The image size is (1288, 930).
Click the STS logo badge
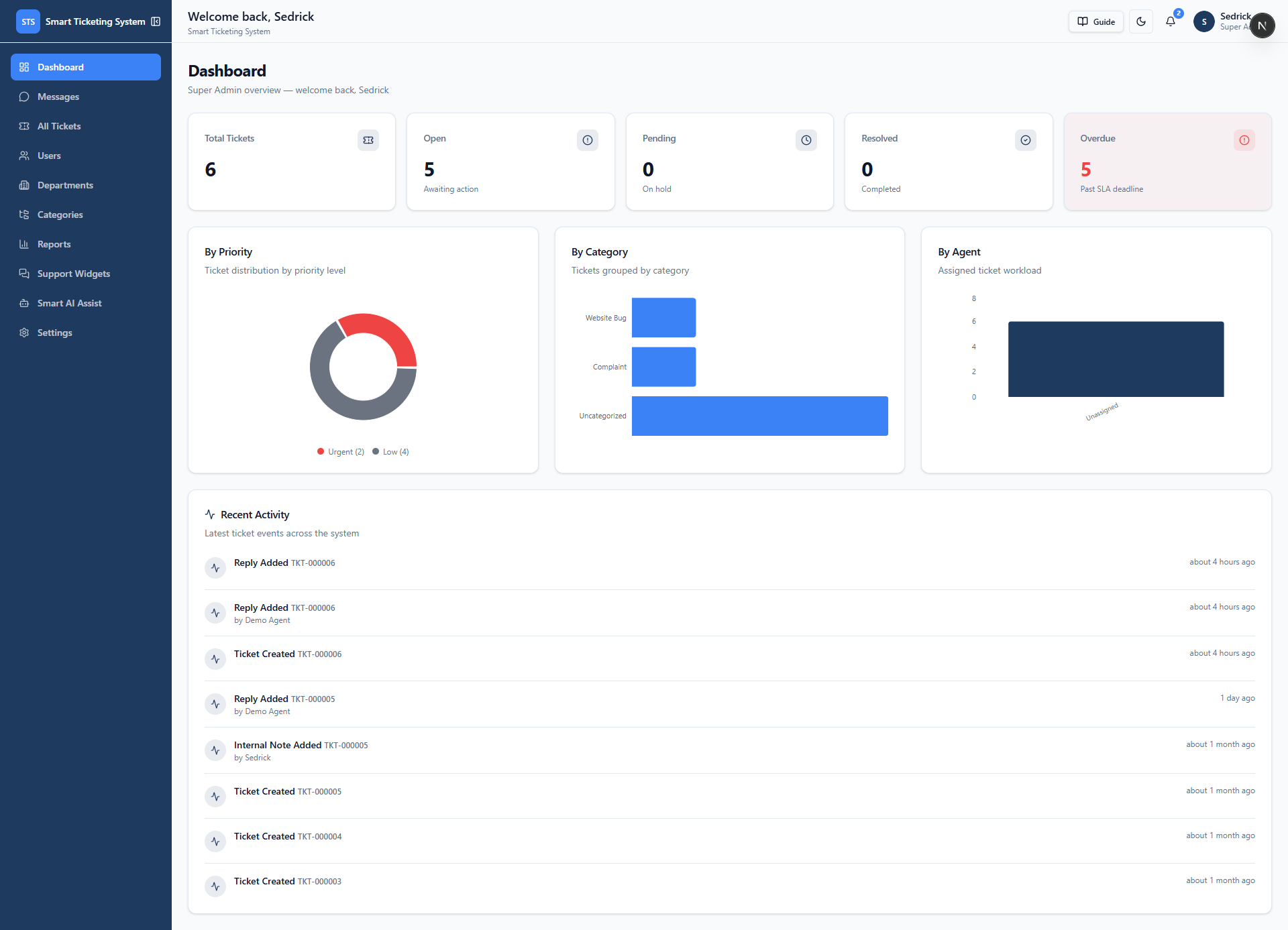click(28, 21)
